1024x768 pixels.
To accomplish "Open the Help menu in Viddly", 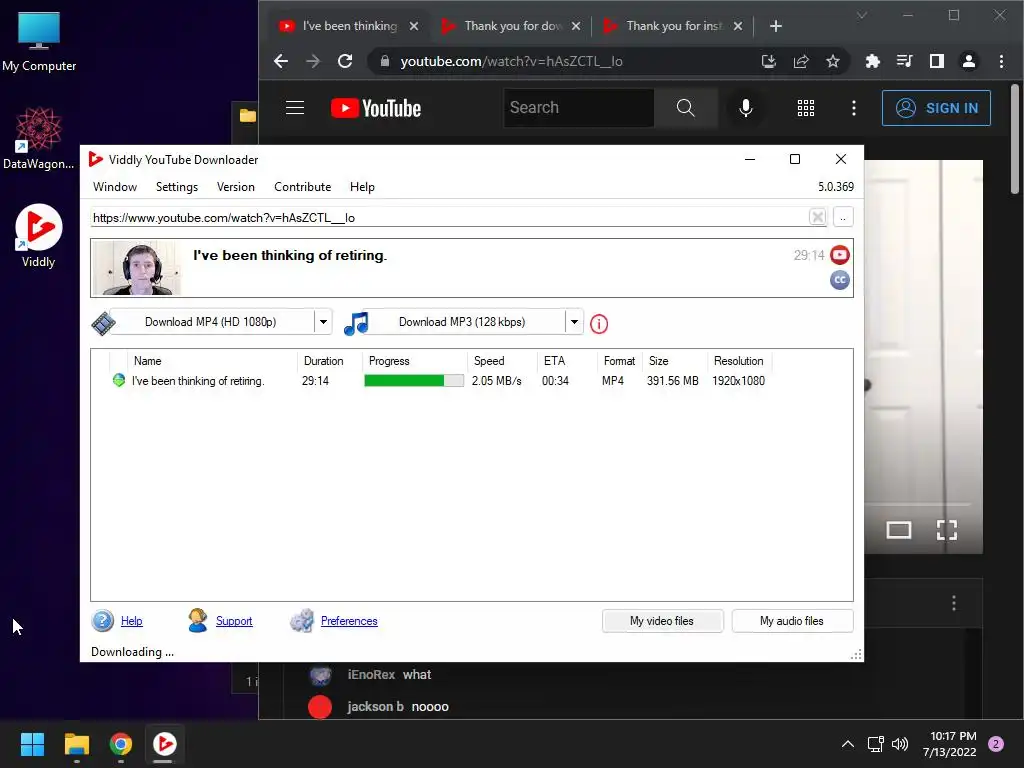I will 362,187.
